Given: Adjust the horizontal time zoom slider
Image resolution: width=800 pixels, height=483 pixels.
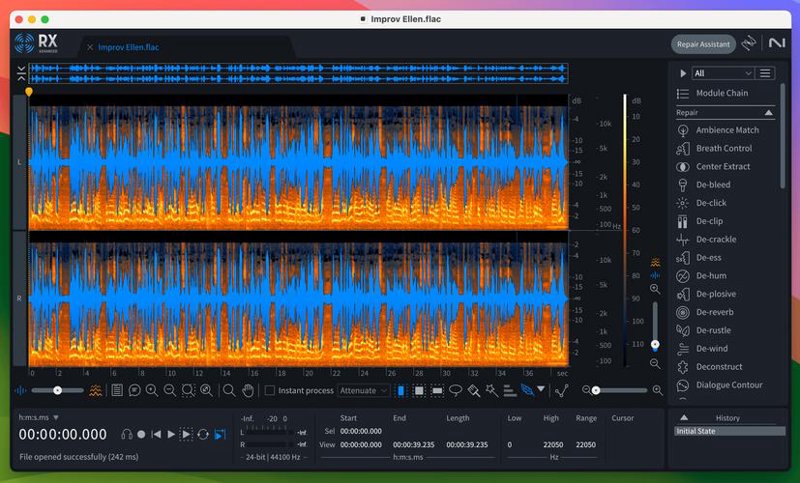Looking at the screenshot, I should [x=621, y=391].
